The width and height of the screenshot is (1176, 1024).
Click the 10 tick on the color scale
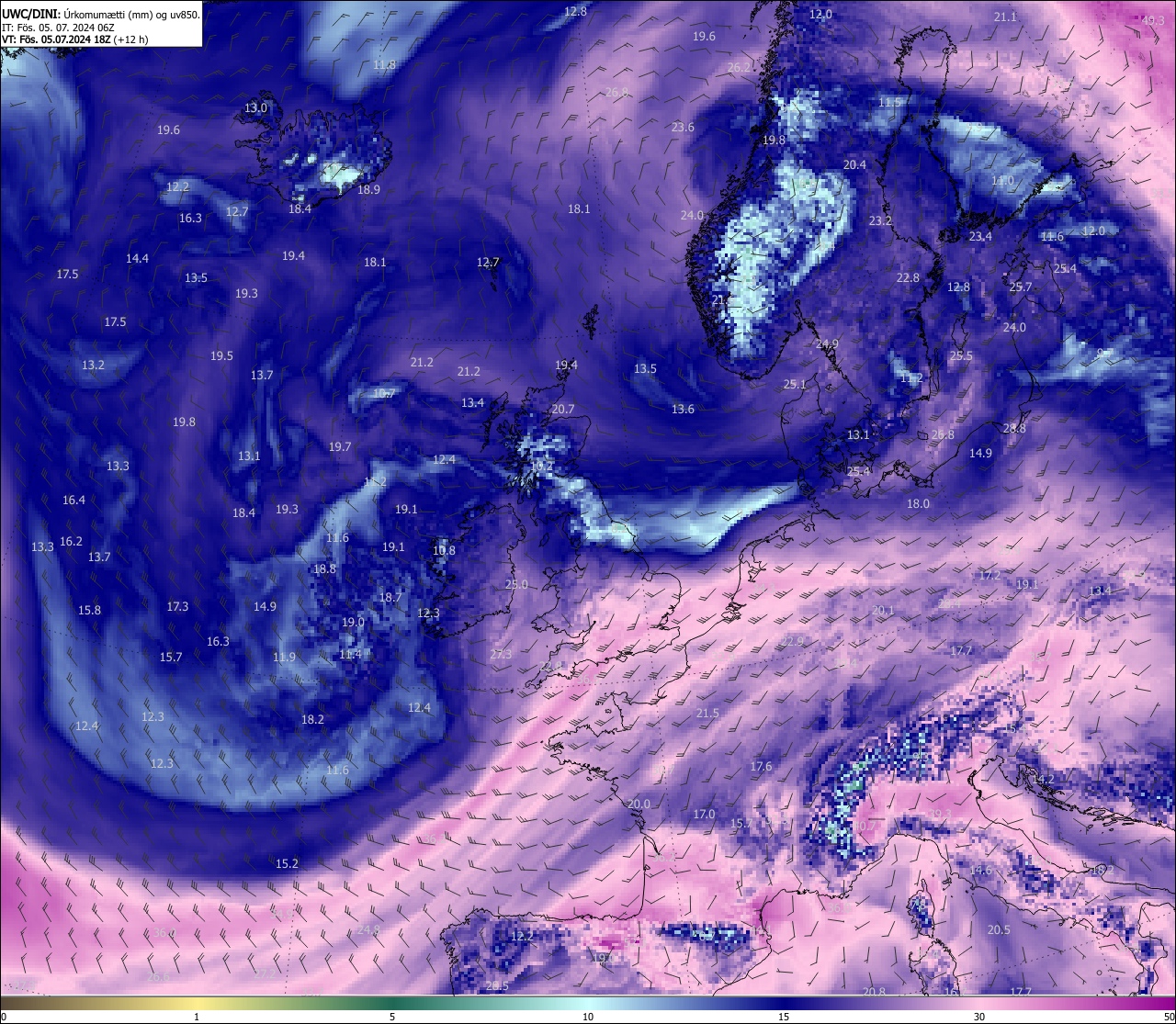point(588,1017)
